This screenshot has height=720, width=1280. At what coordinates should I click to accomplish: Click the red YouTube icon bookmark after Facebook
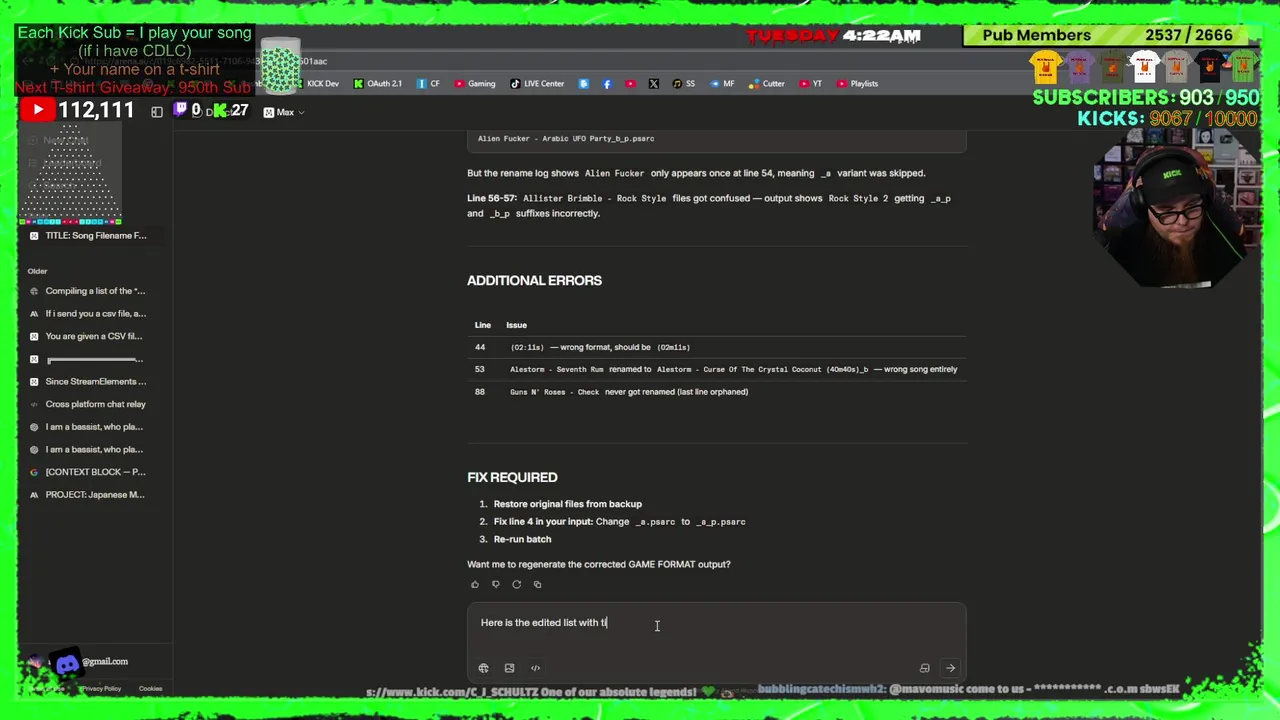point(630,84)
